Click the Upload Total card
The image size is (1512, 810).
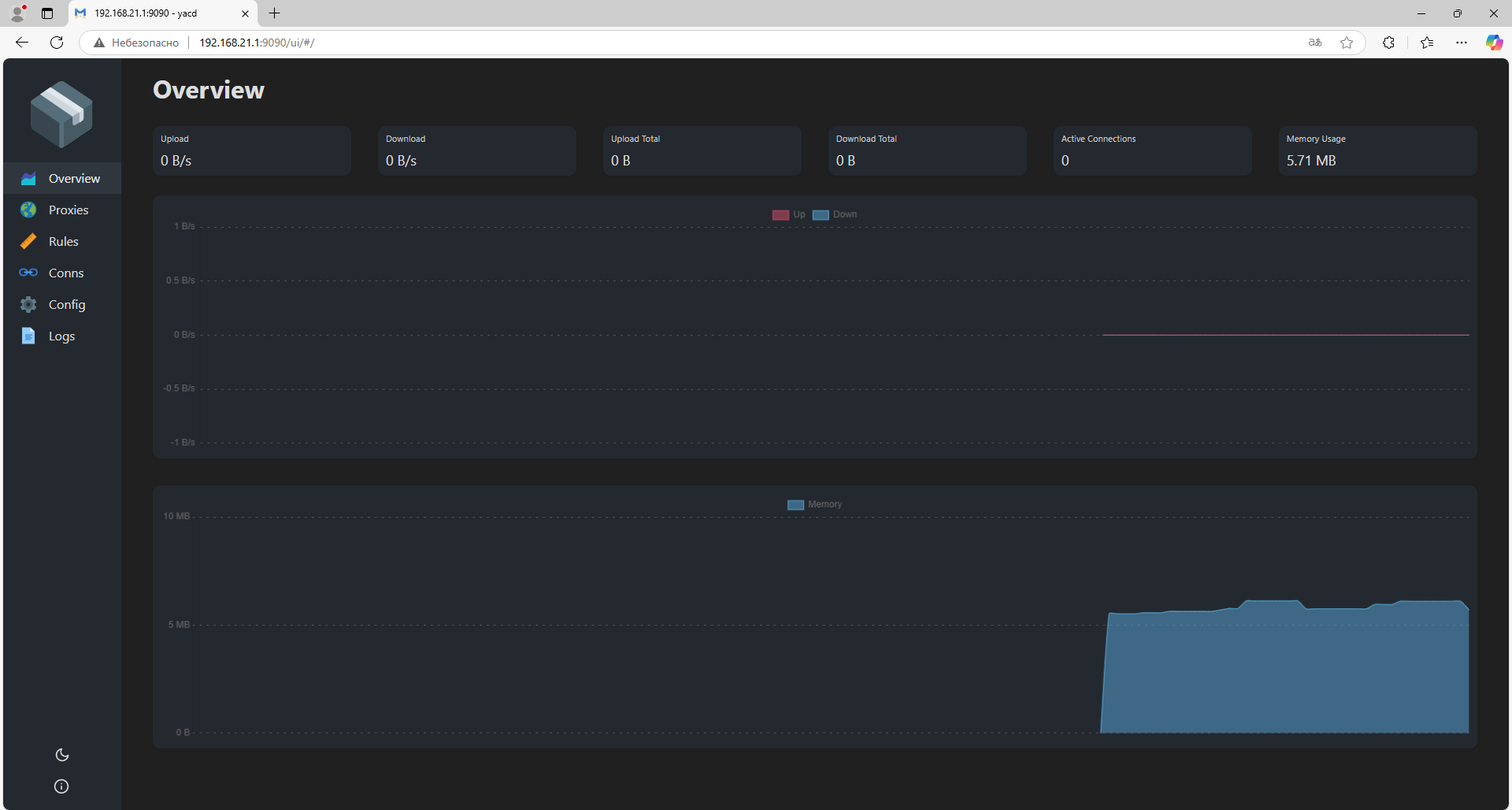point(702,150)
